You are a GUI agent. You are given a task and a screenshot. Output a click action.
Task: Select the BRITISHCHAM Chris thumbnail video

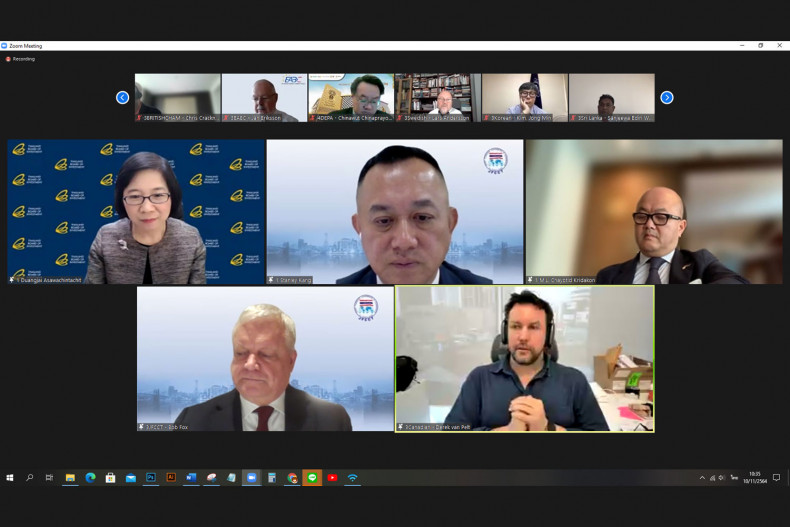pos(177,98)
